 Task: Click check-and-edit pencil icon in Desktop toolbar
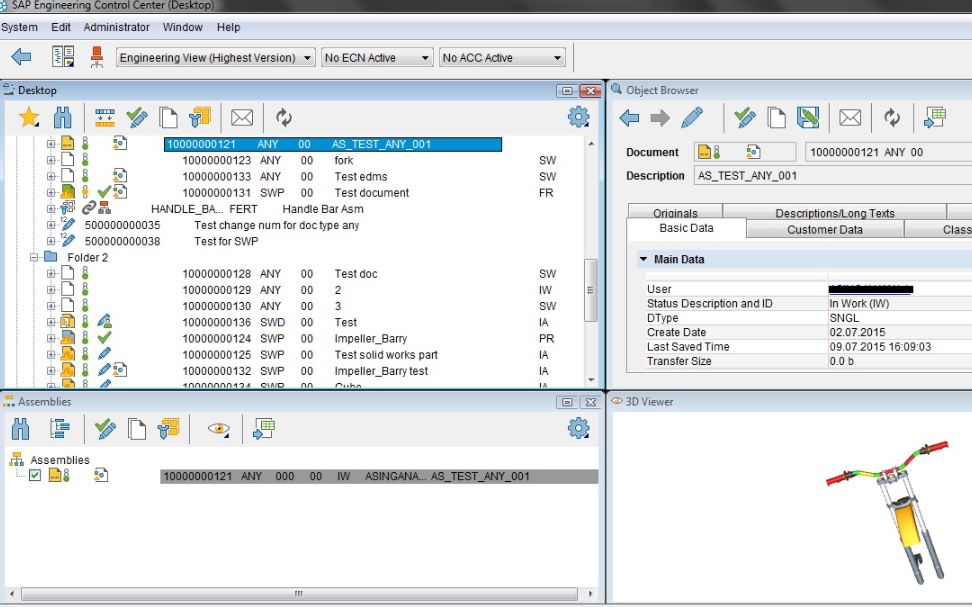136,117
